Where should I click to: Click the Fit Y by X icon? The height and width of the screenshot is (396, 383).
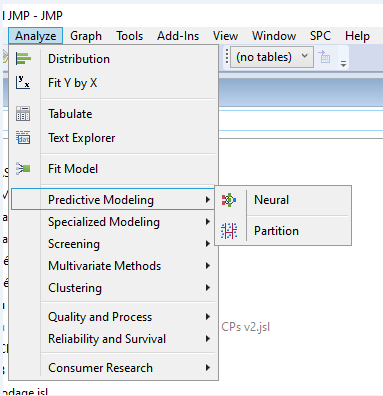[23, 82]
